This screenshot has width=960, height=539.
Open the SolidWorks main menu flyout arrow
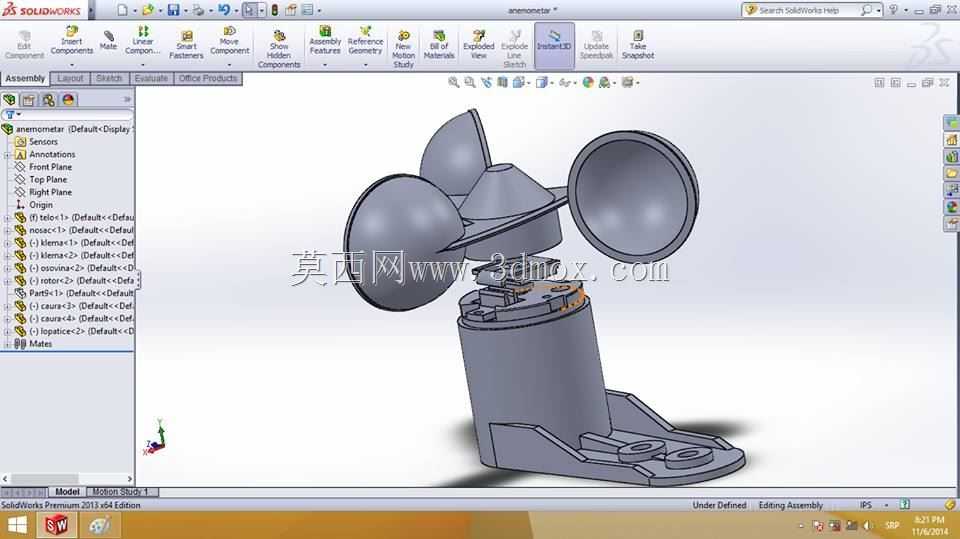[92, 10]
